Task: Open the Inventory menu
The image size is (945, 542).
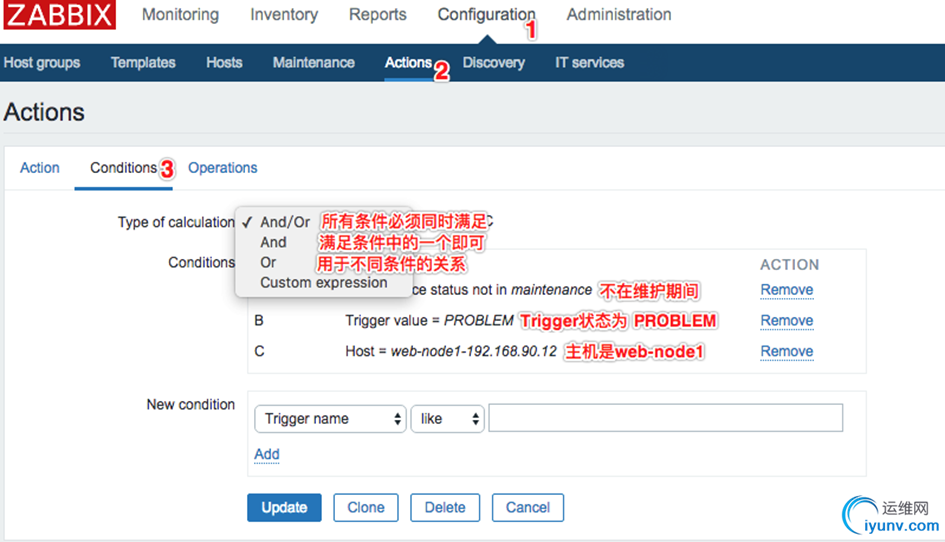Action: pyautogui.click(x=284, y=14)
